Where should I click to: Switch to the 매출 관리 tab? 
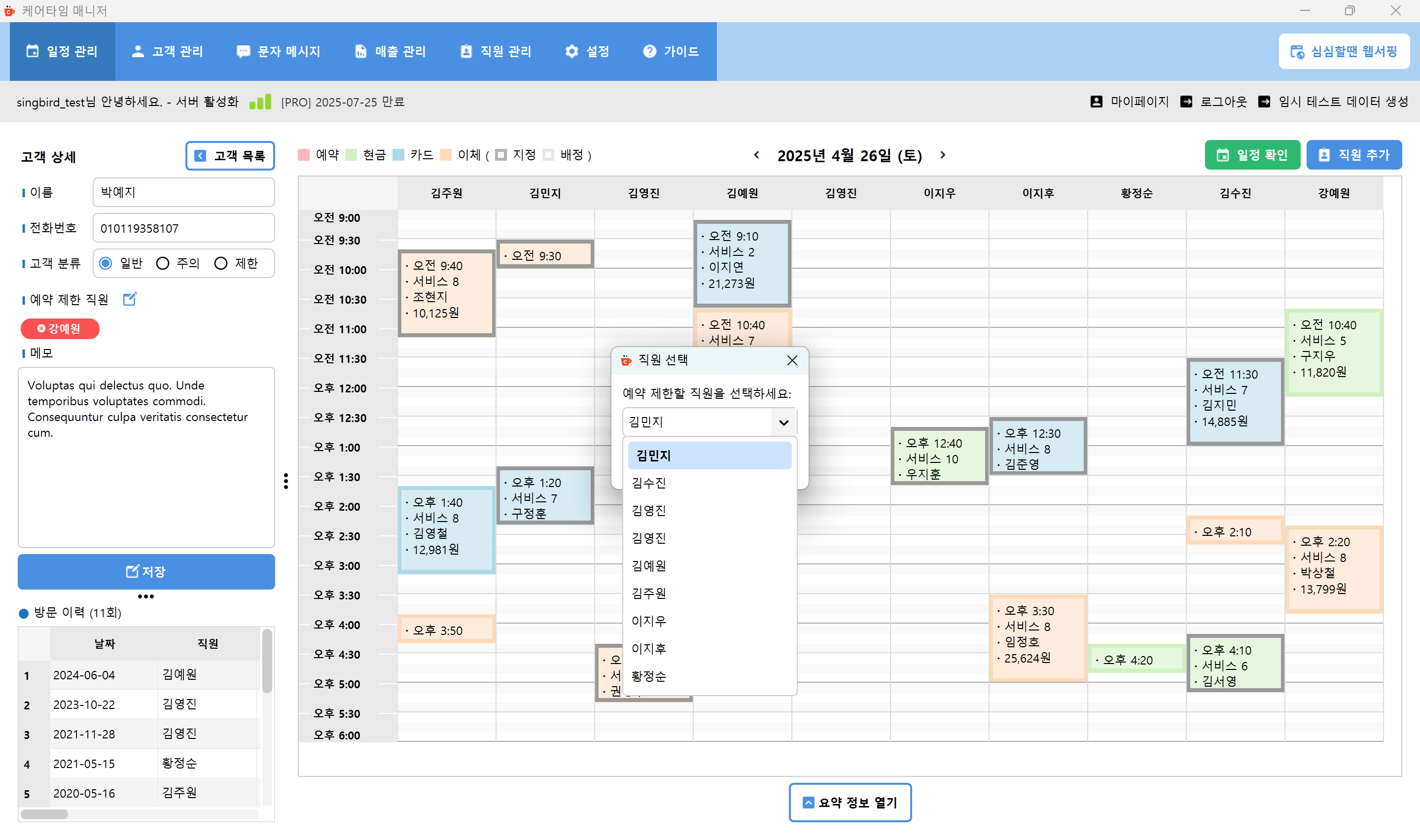[x=390, y=51]
